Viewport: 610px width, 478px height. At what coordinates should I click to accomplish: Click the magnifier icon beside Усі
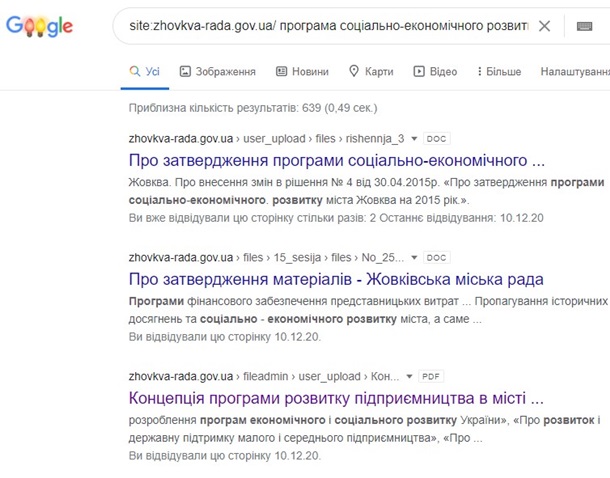click(x=135, y=72)
